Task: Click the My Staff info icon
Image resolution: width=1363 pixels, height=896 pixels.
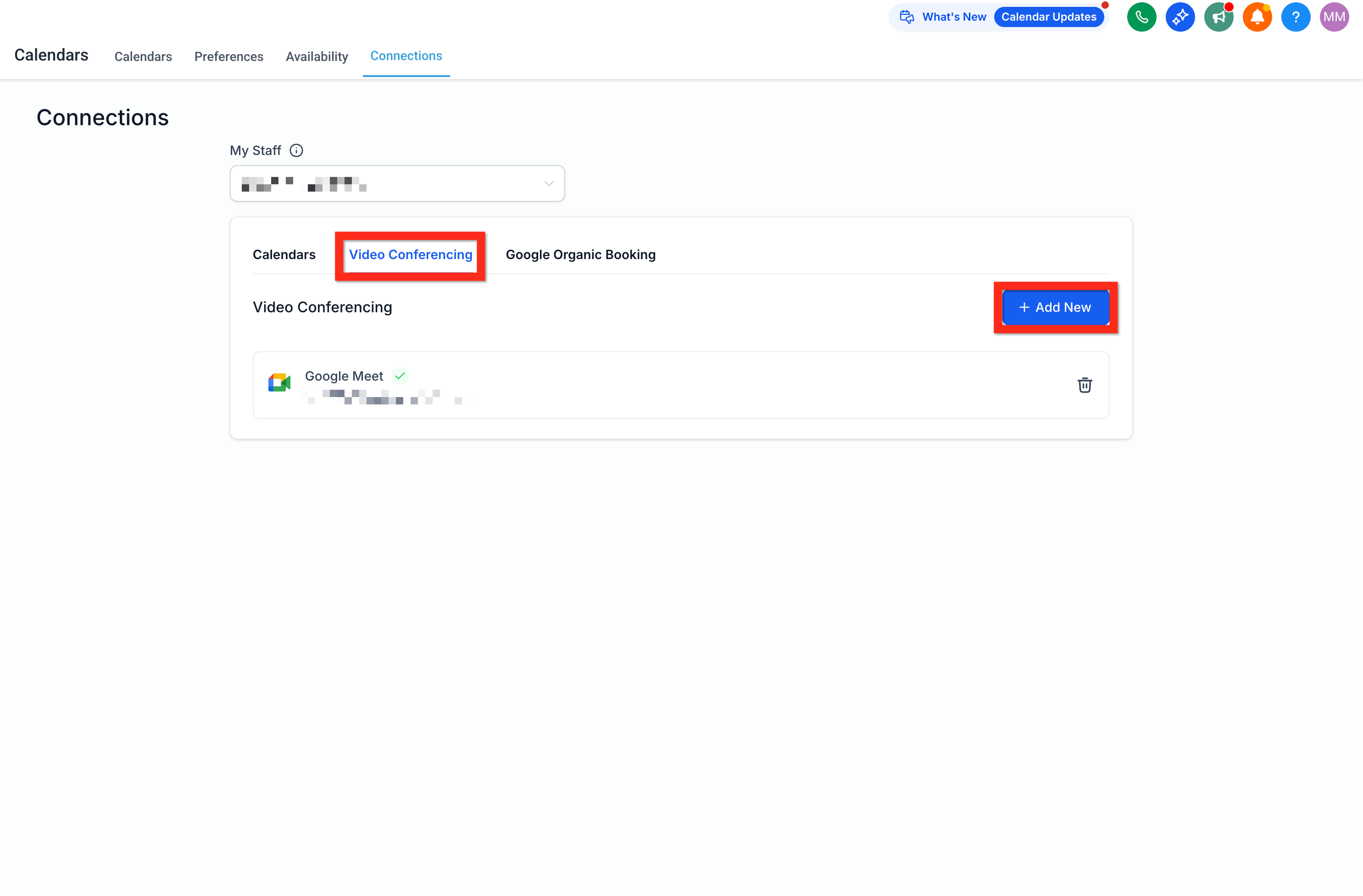Action: coord(296,150)
